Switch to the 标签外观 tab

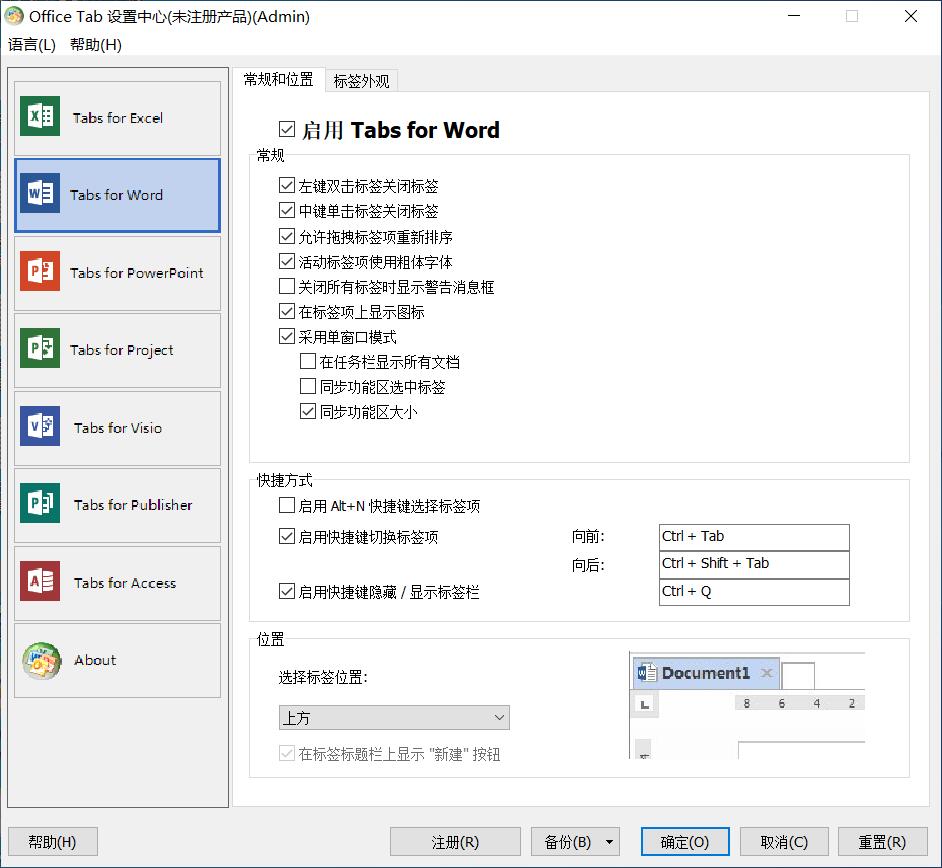(361, 81)
